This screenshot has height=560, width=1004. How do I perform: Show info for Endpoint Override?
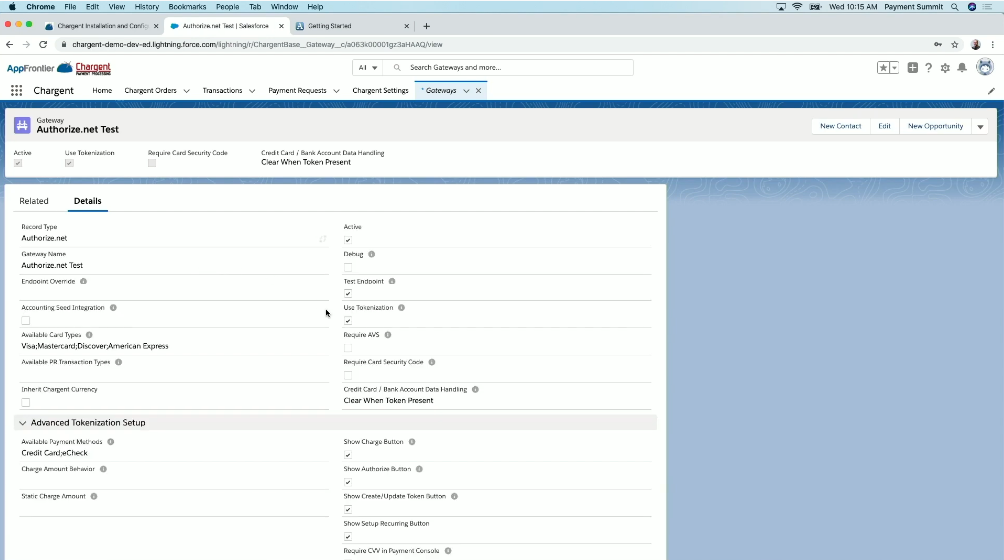(83, 282)
